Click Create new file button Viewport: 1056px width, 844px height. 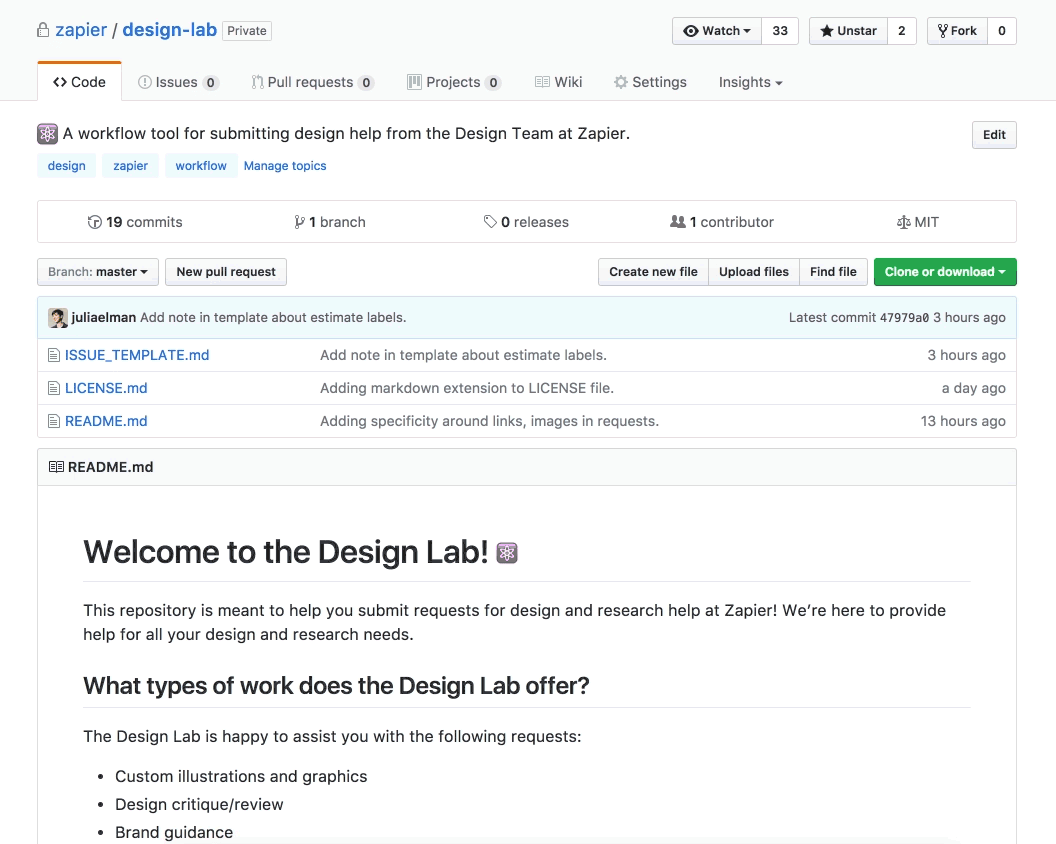point(653,272)
